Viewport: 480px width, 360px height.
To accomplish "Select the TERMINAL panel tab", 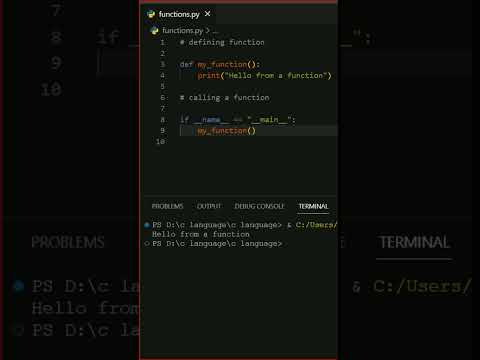I will pyautogui.click(x=313, y=206).
